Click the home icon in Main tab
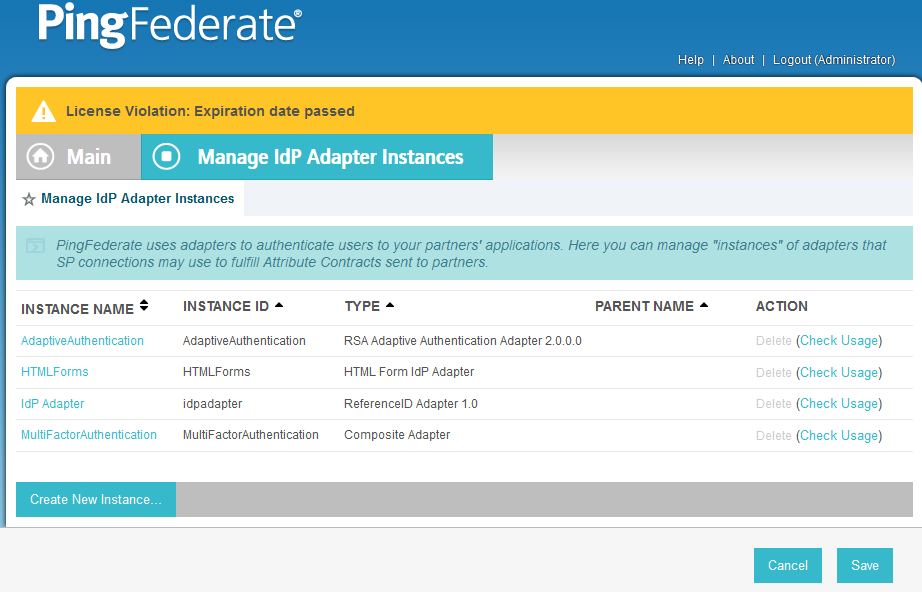This screenshot has height=592, width=922. coord(41,157)
